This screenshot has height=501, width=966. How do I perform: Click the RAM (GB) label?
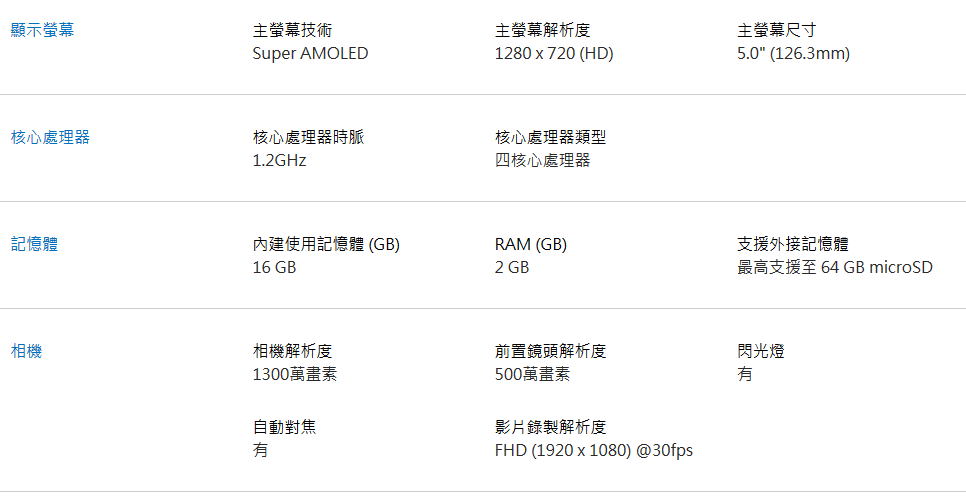[531, 245]
